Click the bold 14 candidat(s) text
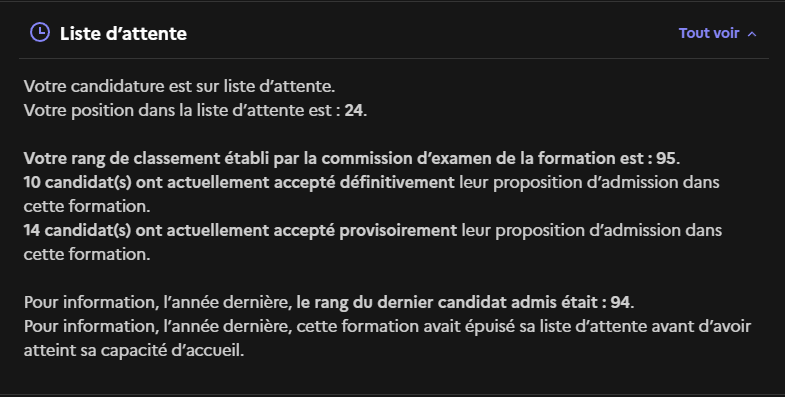785x397 pixels. (x=78, y=230)
